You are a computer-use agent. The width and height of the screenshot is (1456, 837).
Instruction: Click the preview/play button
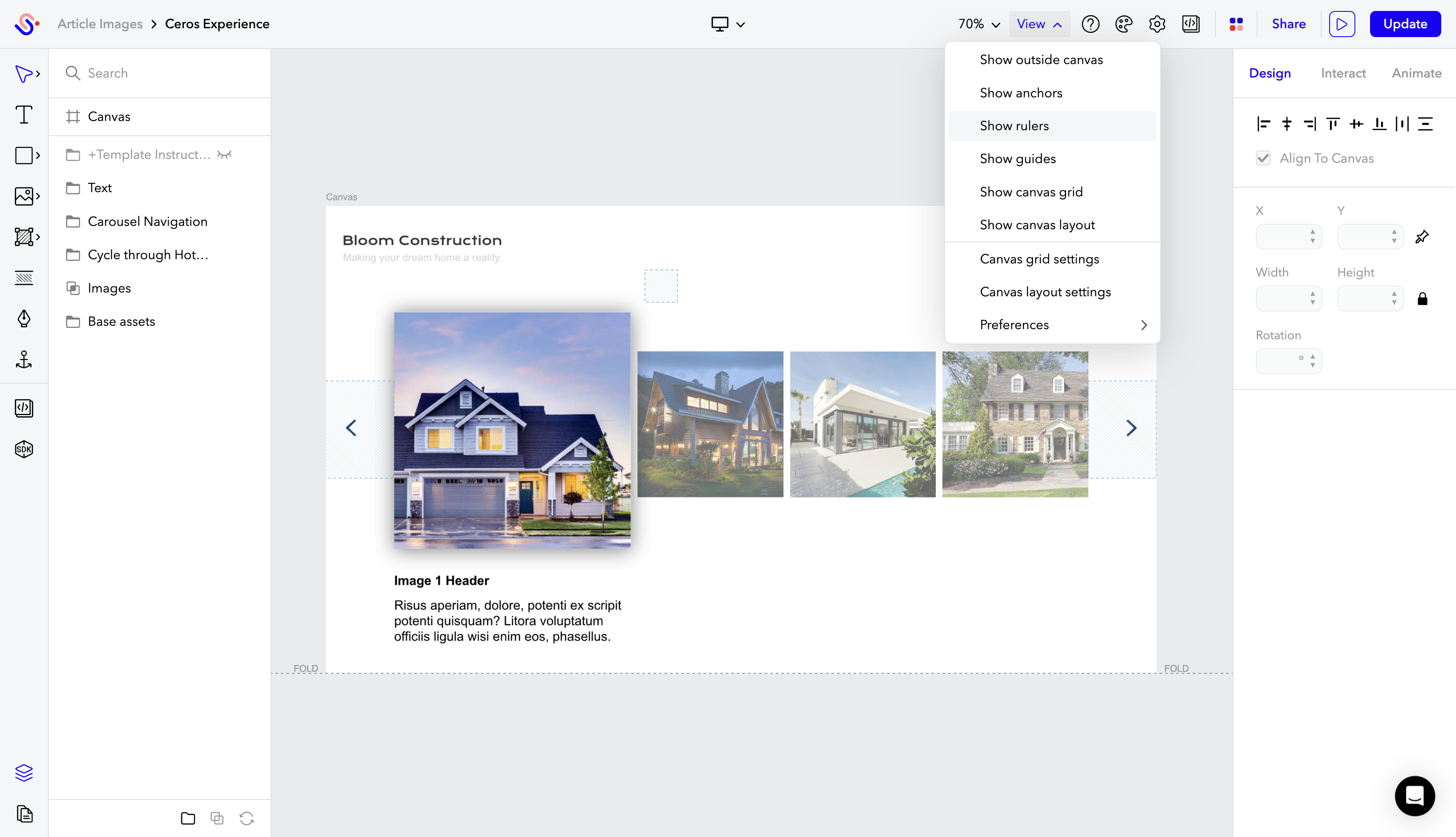(1342, 24)
